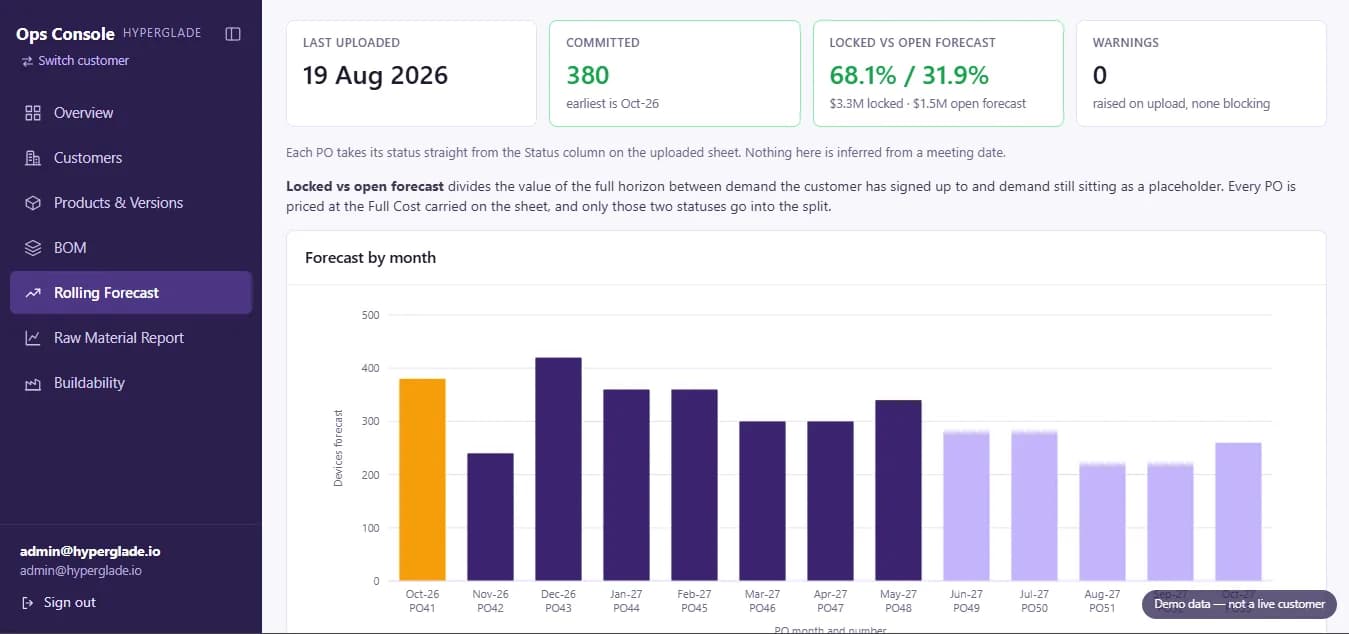
Task: Open Buildability via its factory icon
Action: (33, 383)
